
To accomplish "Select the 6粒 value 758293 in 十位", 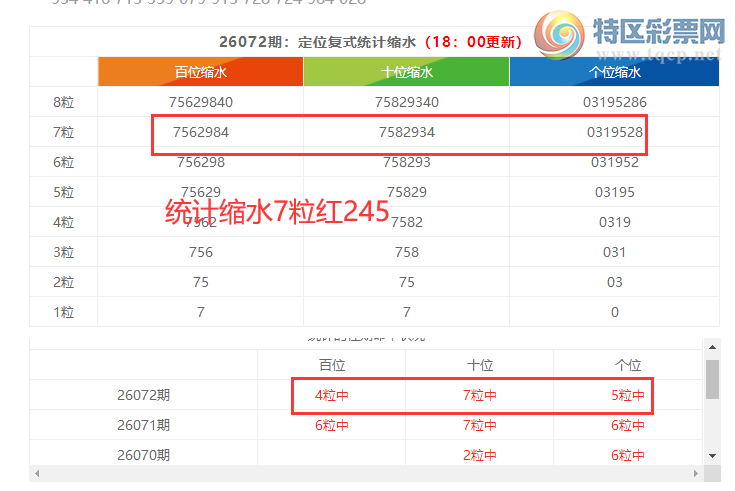I will [406, 162].
